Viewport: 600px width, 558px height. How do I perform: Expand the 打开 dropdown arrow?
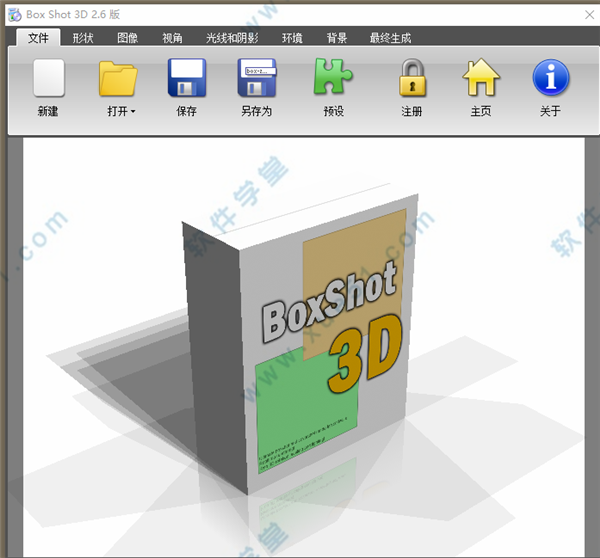tap(133, 111)
